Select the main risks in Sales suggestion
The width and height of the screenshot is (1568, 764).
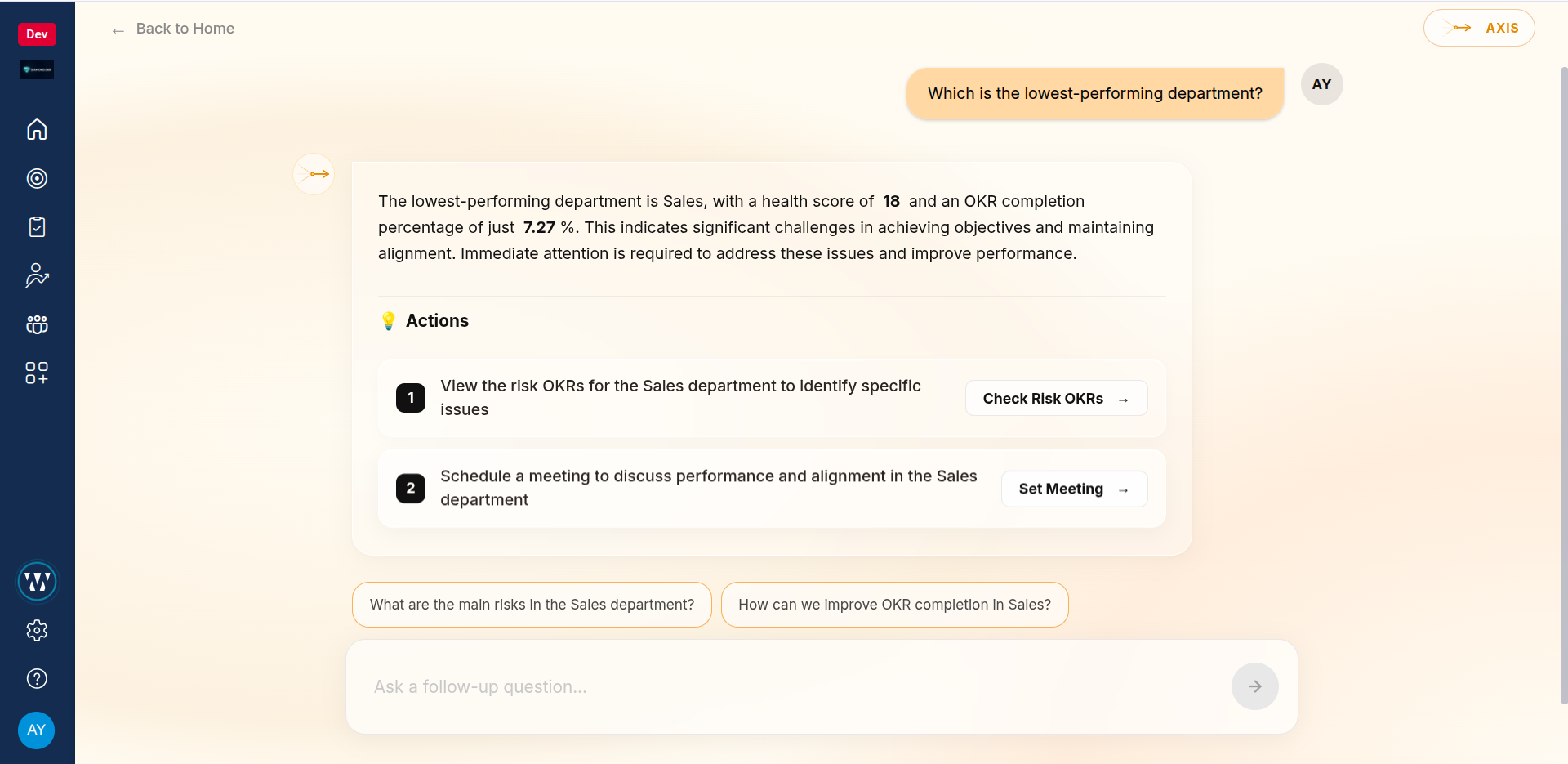pos(532,605)
